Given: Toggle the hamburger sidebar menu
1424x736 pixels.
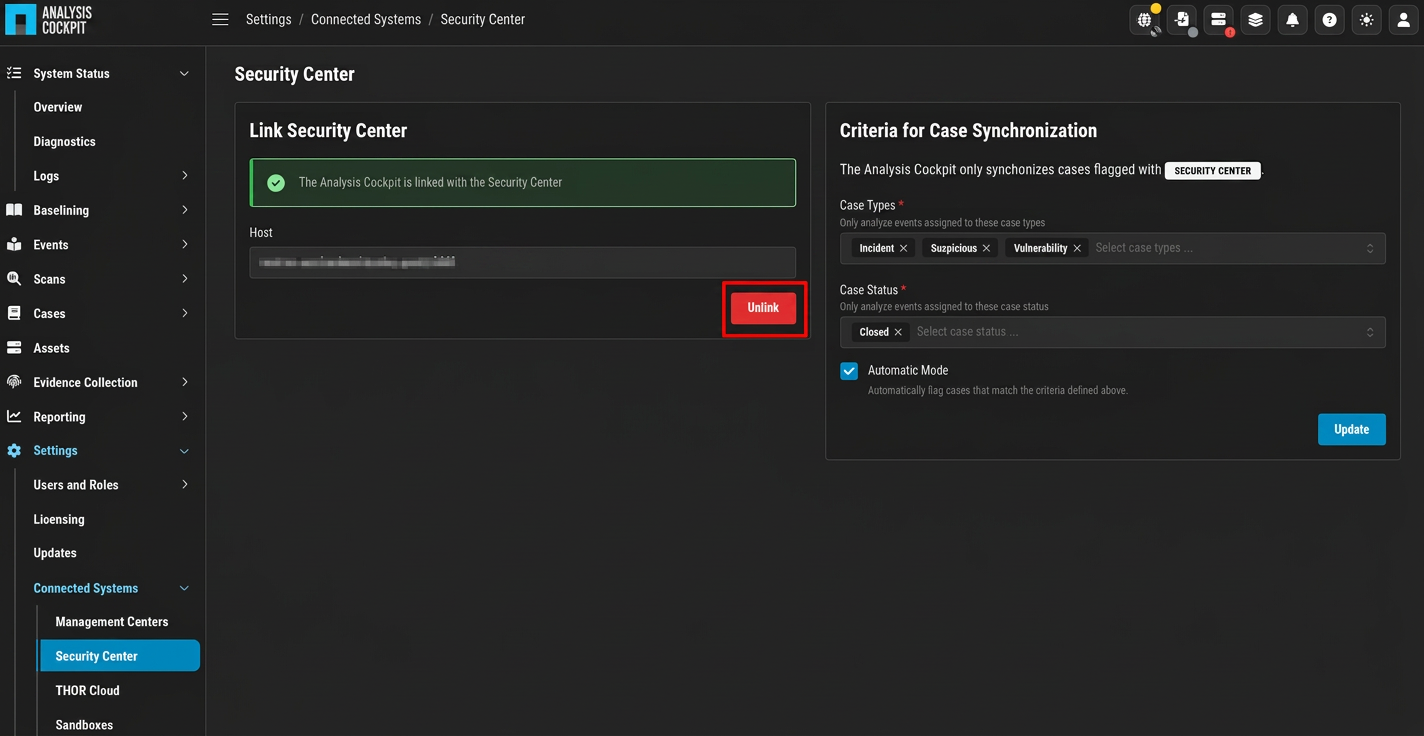Looking at the screenshot, I should pyautogui.click(x=220, y=20).
